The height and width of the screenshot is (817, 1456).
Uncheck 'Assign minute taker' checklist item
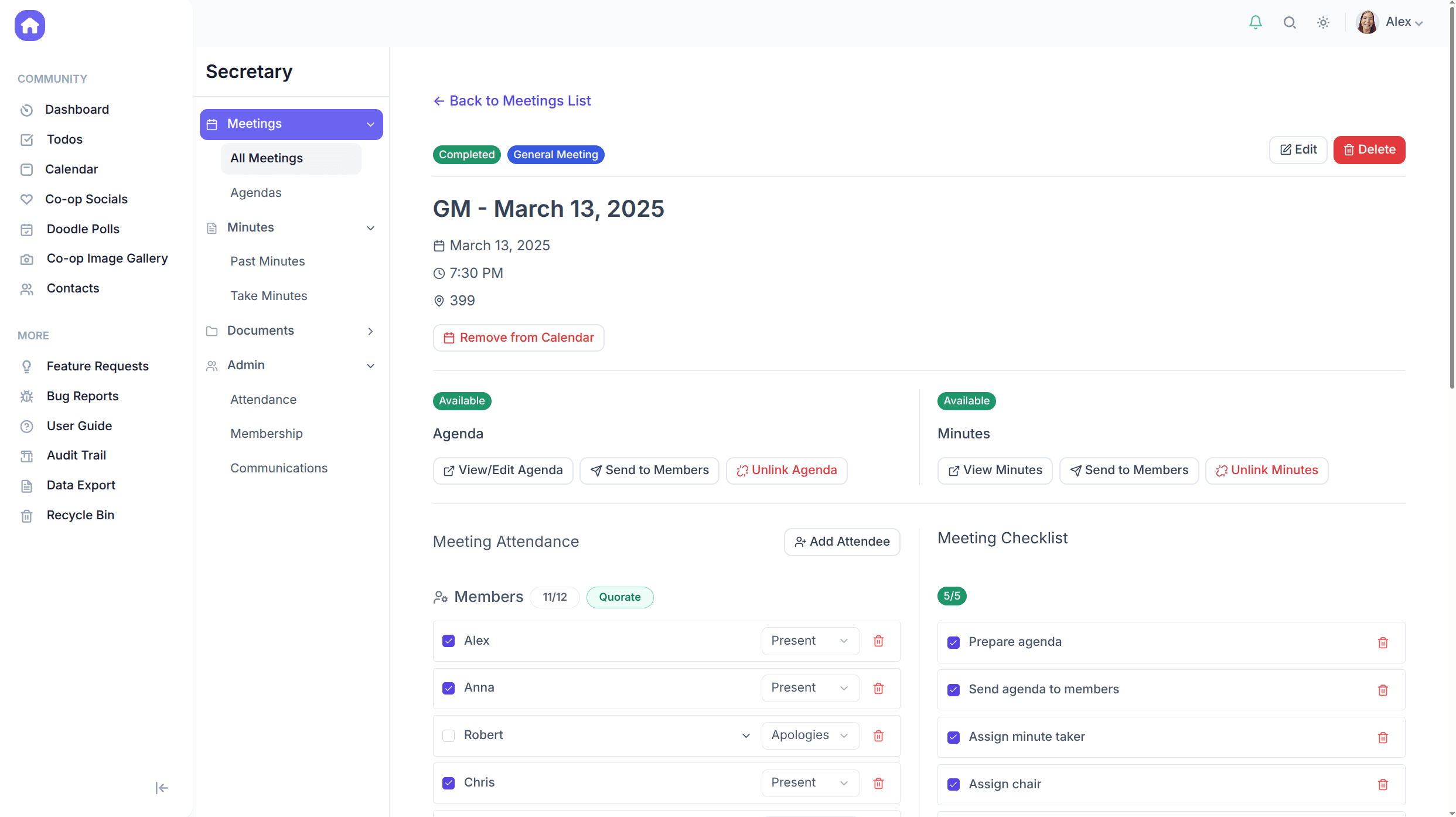[x=953, y=737]
